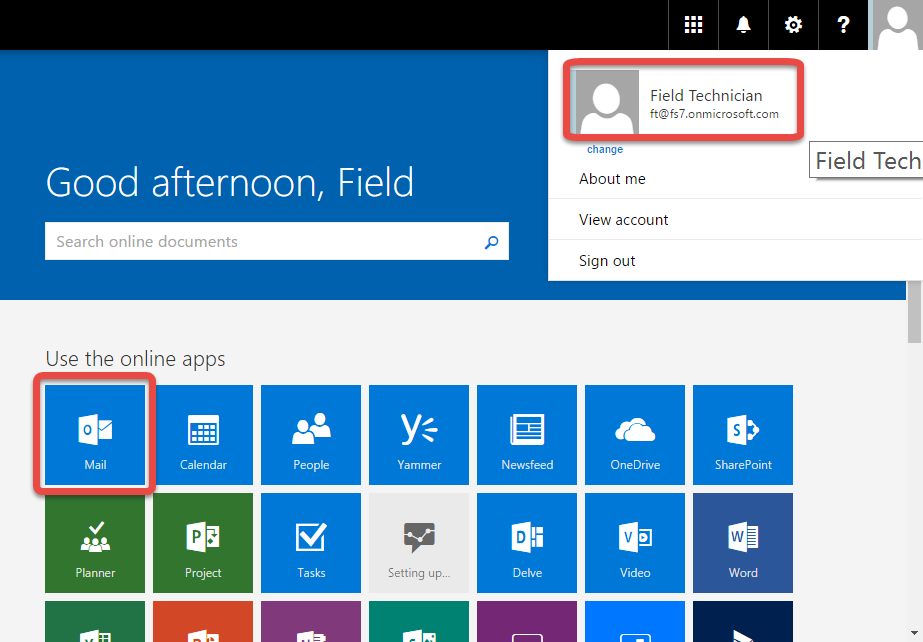Open the Mail app tile
The image size is (923, 642).
(x=95, y=435)
